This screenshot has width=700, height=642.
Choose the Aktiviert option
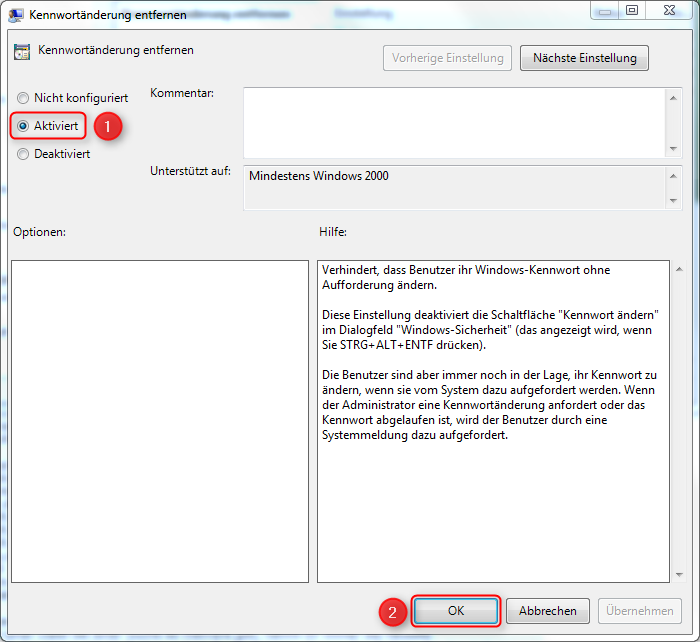click(23, 126)
